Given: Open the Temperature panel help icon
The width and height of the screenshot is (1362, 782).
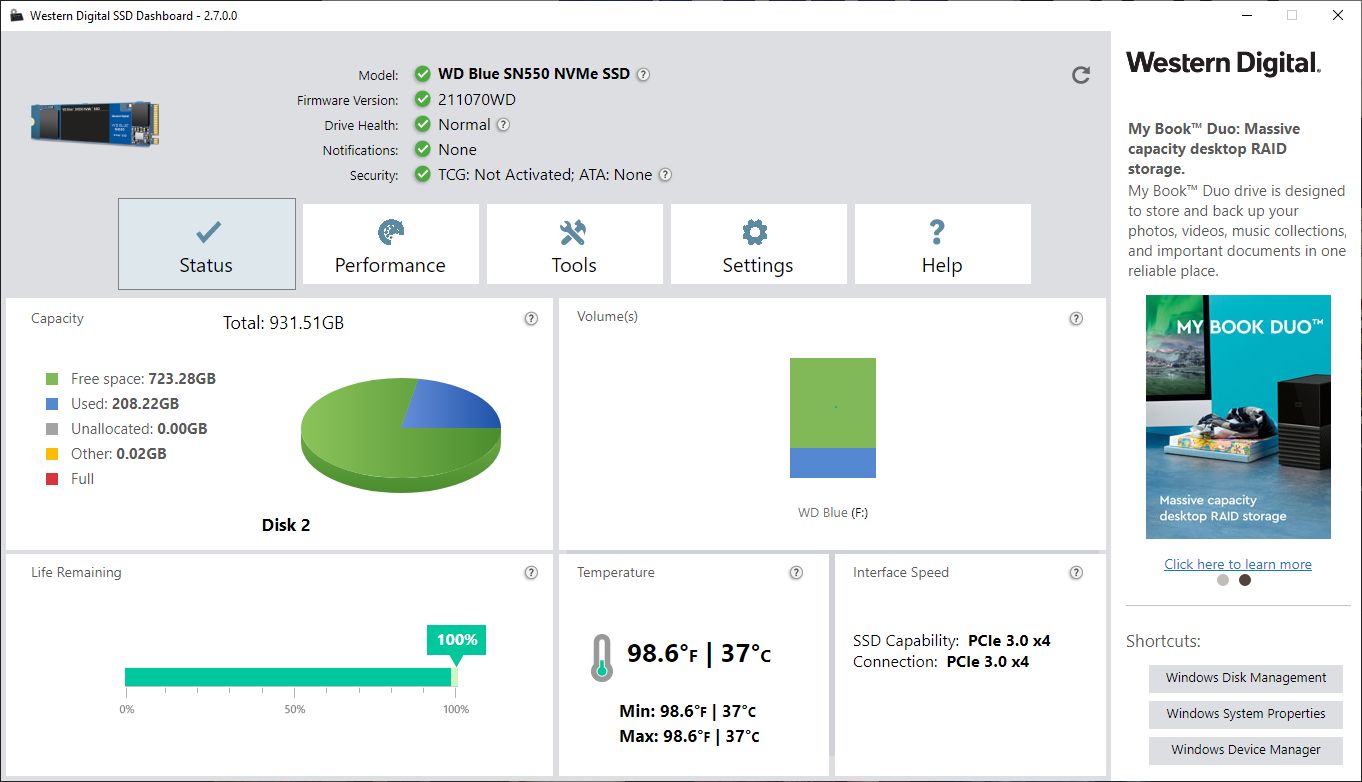Looking at the screenshot, I should [796, 573].
